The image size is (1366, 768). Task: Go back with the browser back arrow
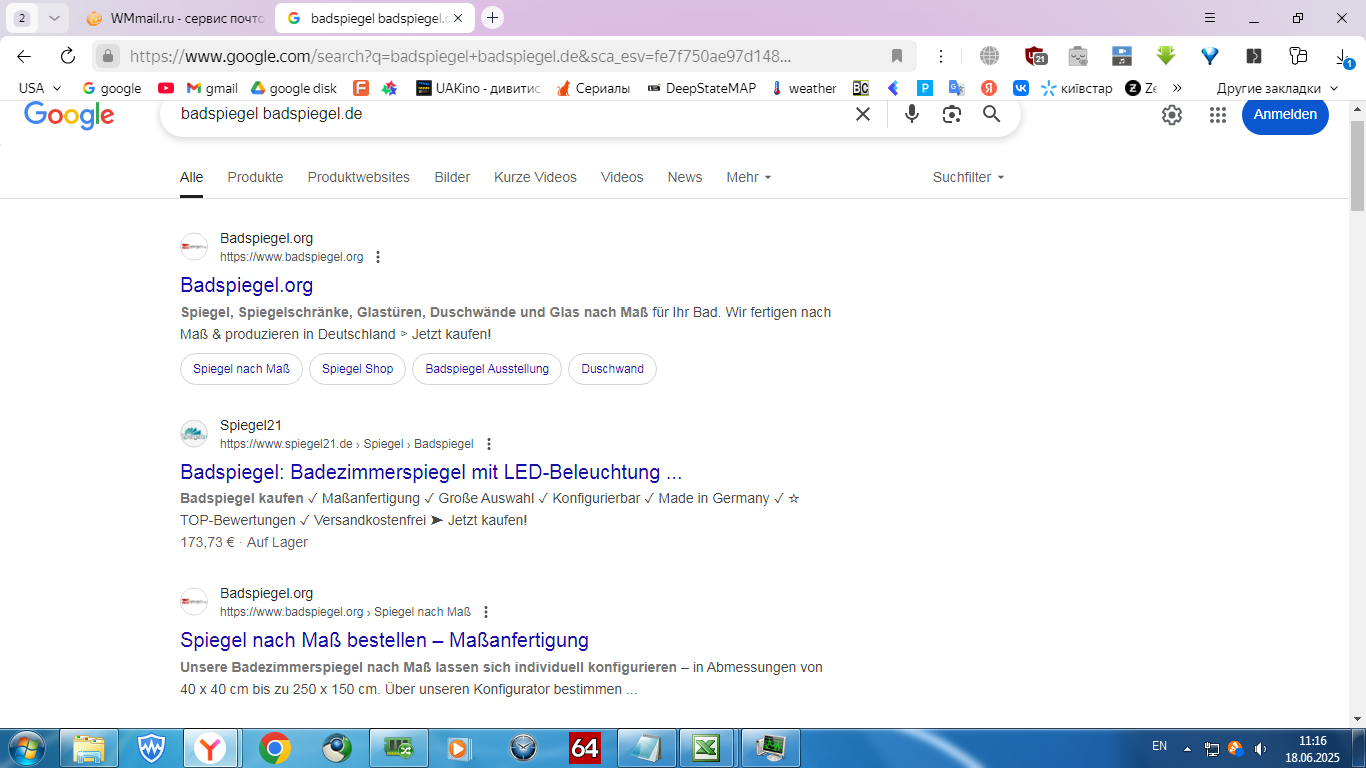point(24,56)
